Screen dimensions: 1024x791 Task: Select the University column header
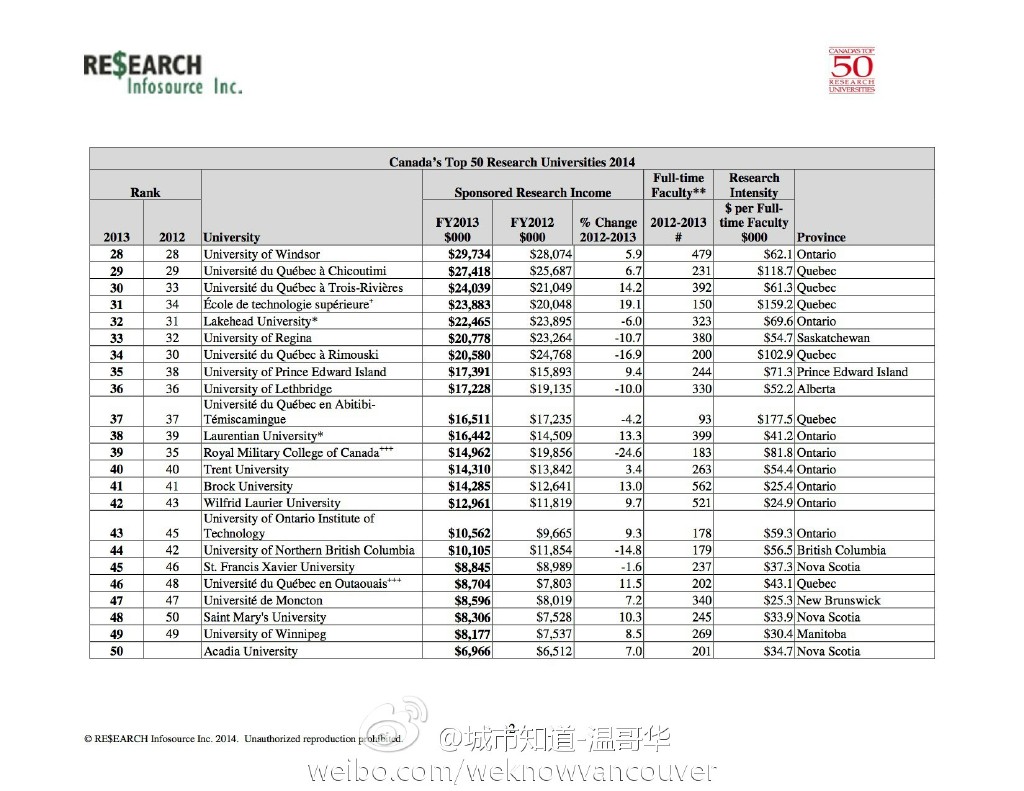(x=231, y=237)
